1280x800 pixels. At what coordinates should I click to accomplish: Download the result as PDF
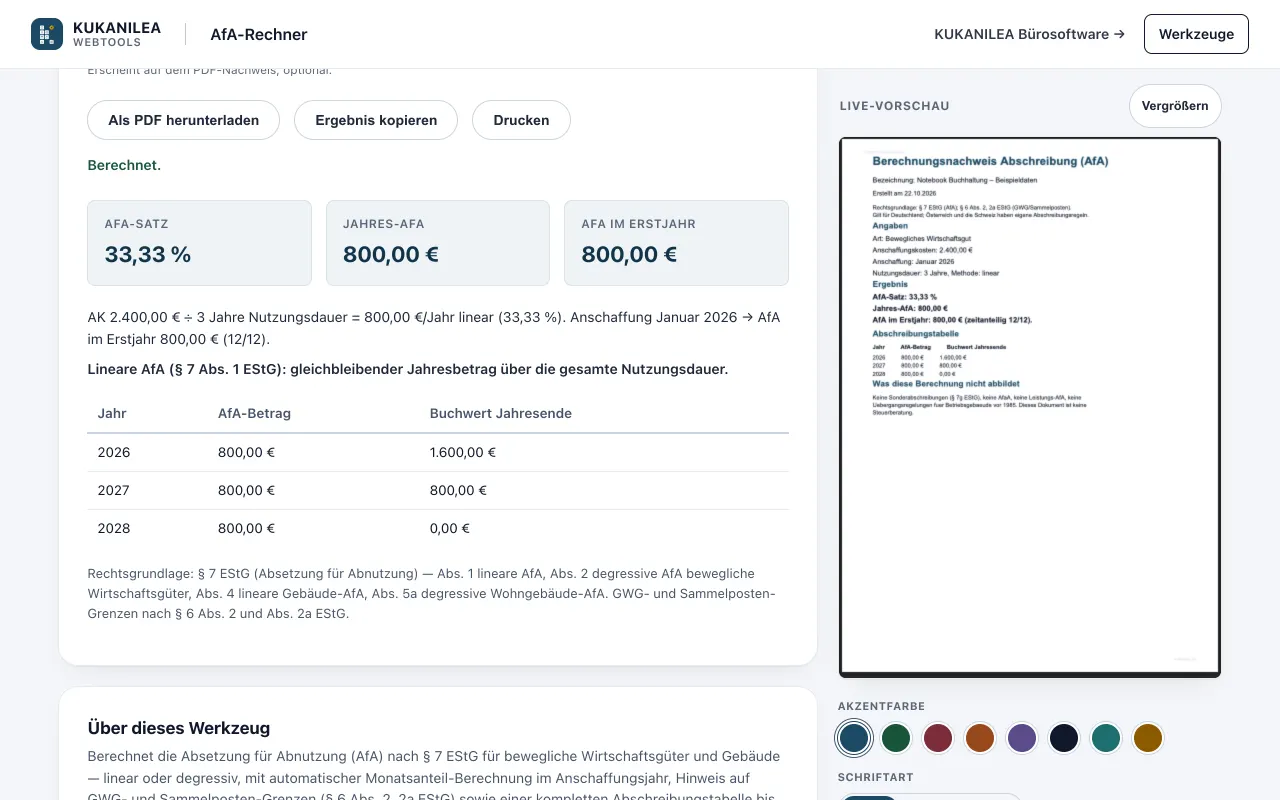pos(184,120)
